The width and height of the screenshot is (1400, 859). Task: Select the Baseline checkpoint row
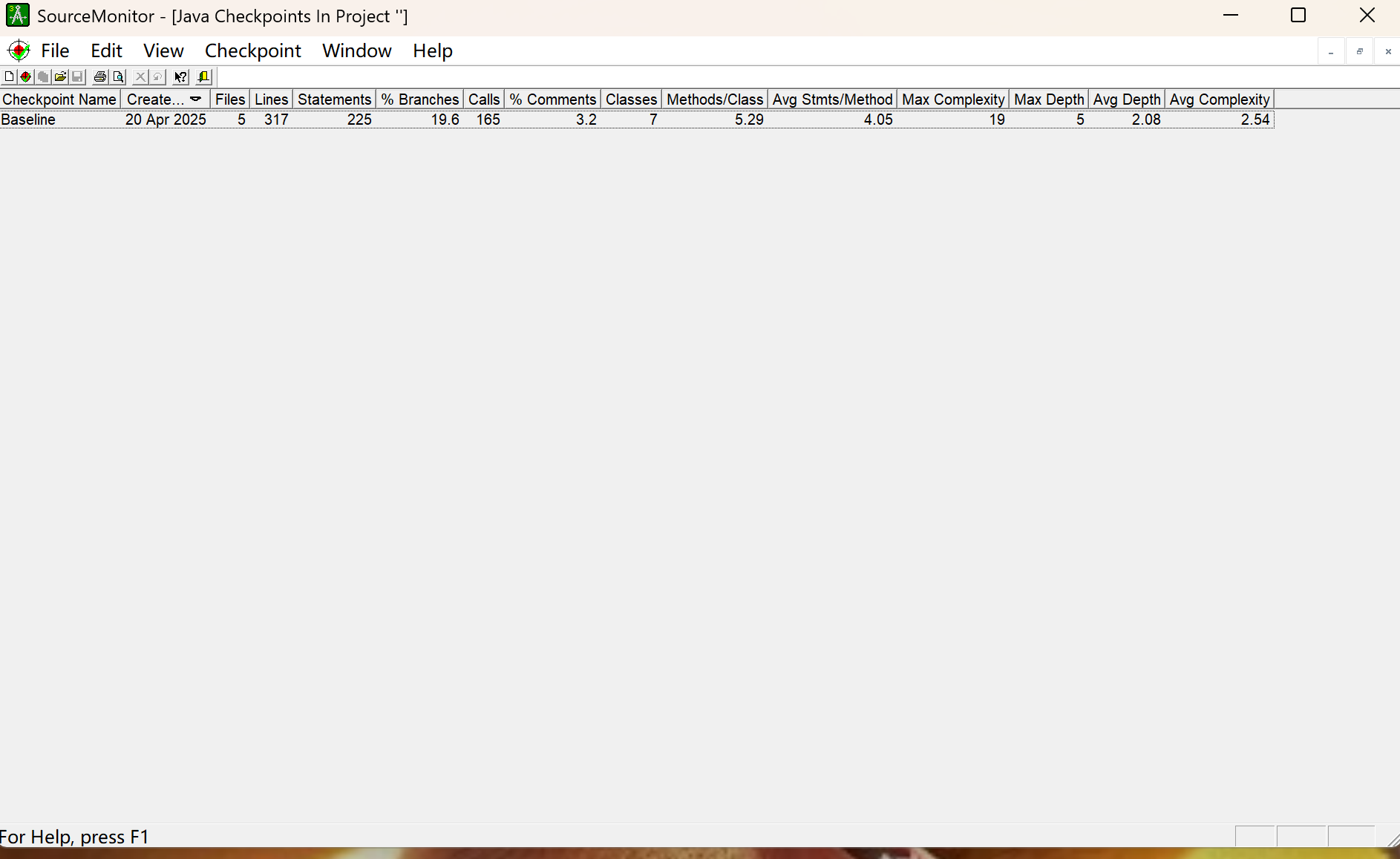pyautogui.click(x=637, y=120)
